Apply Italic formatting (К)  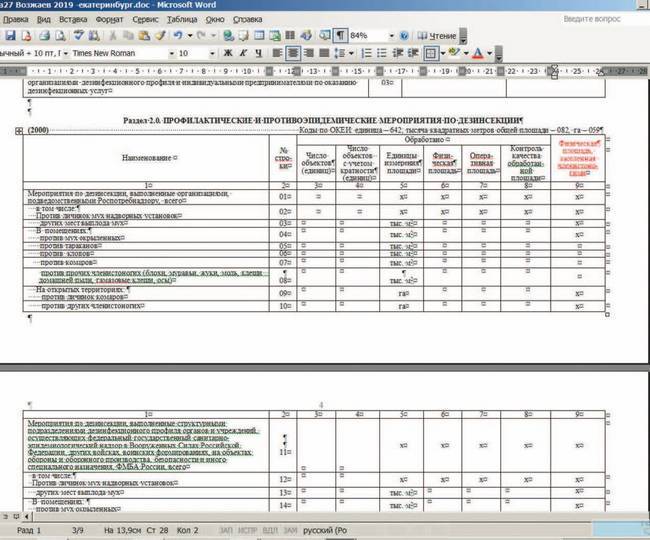pyautogui.click(x=244, y=52)
